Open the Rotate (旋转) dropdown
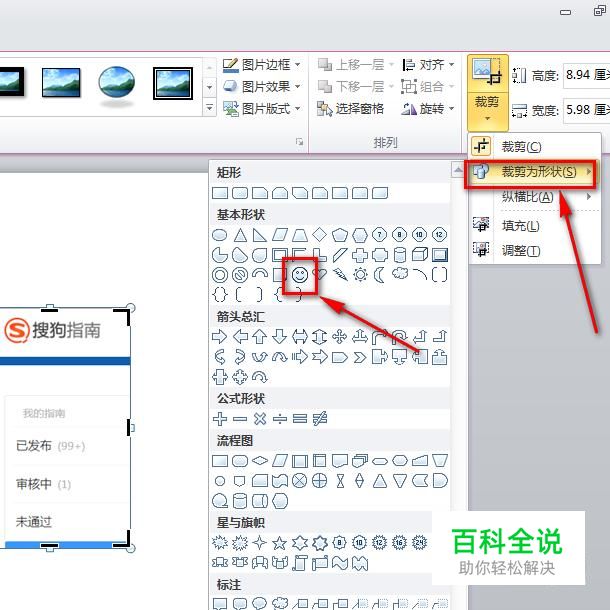 [x=428, y=109]
